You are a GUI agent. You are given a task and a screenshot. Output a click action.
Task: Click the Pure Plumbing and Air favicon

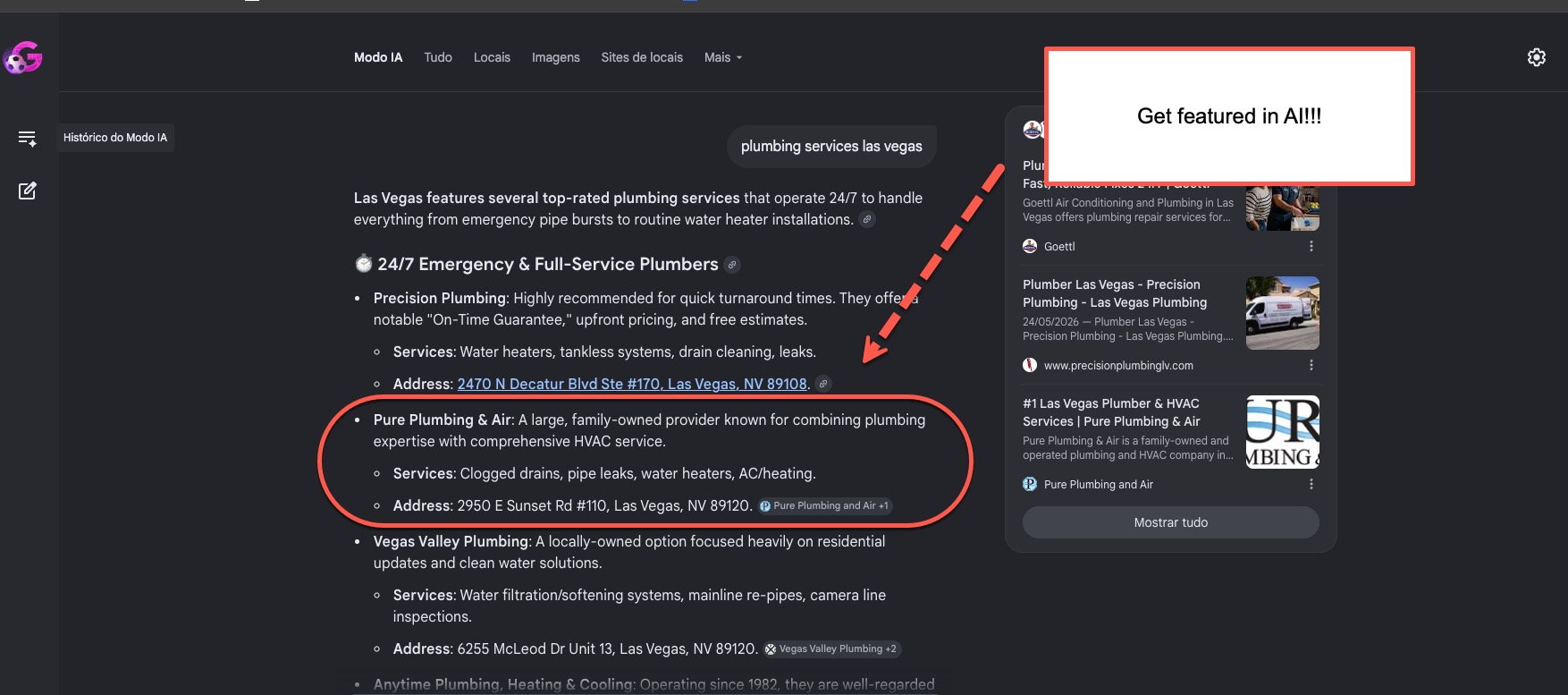coord(1030,484)
